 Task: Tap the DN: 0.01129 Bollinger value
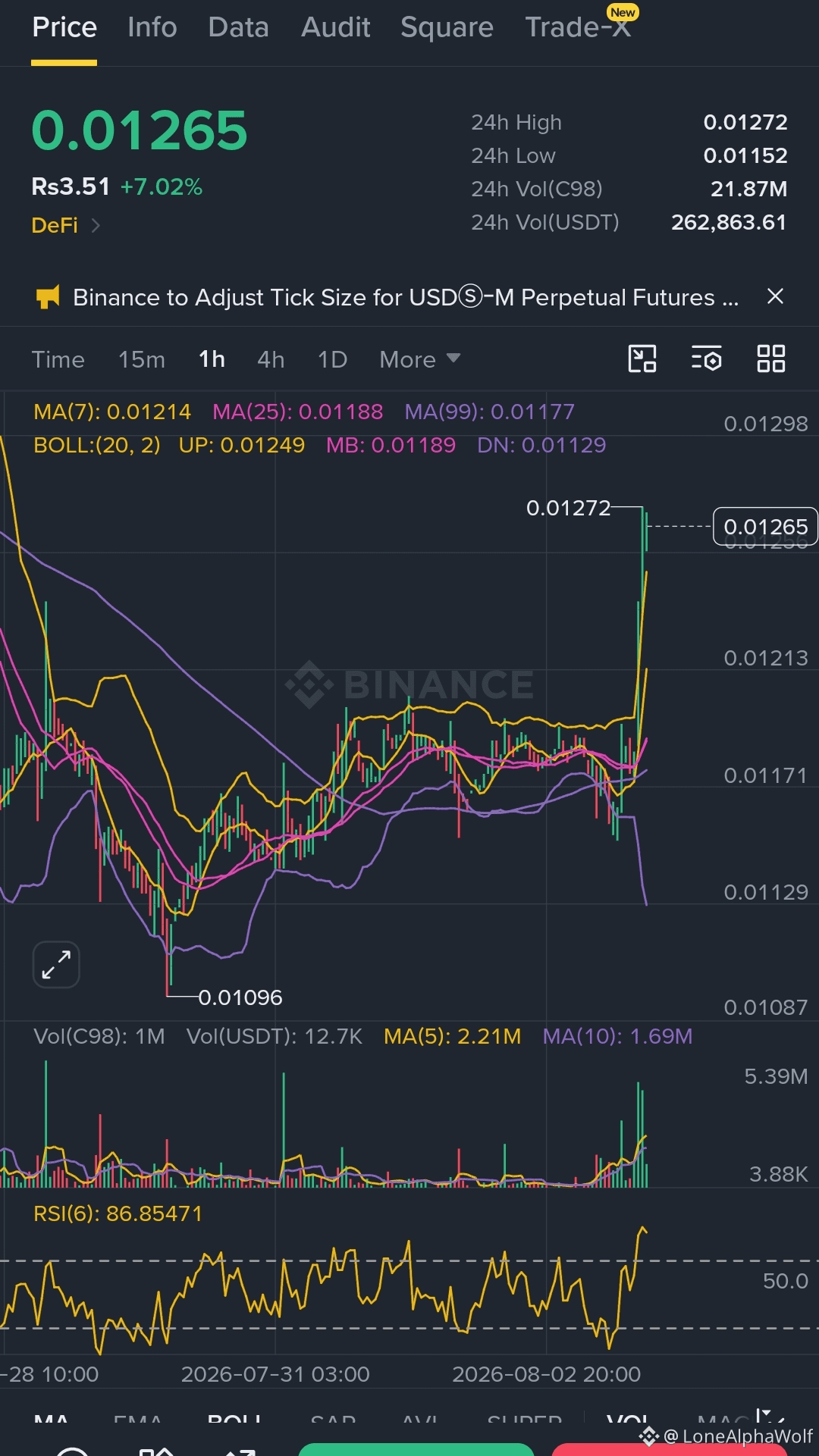coord(541,445)
